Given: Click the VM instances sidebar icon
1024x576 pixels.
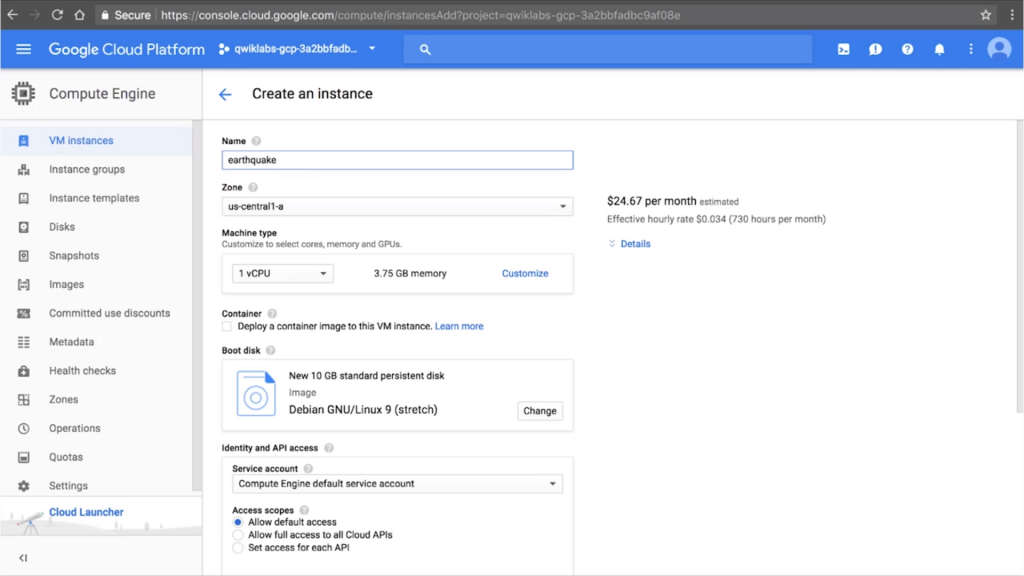Looking at the screenshot, I should pyautogui.click(x=24, y=140).
